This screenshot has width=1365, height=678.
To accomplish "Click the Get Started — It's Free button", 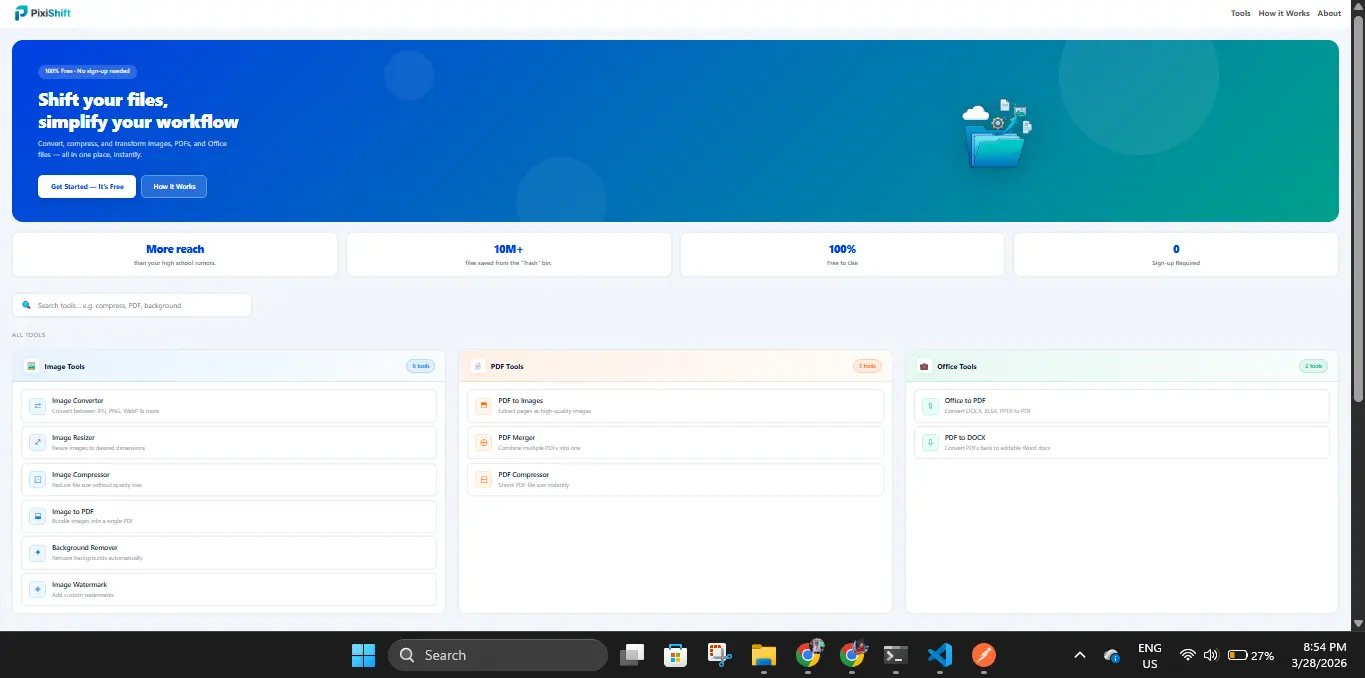I will pos(87,186).
